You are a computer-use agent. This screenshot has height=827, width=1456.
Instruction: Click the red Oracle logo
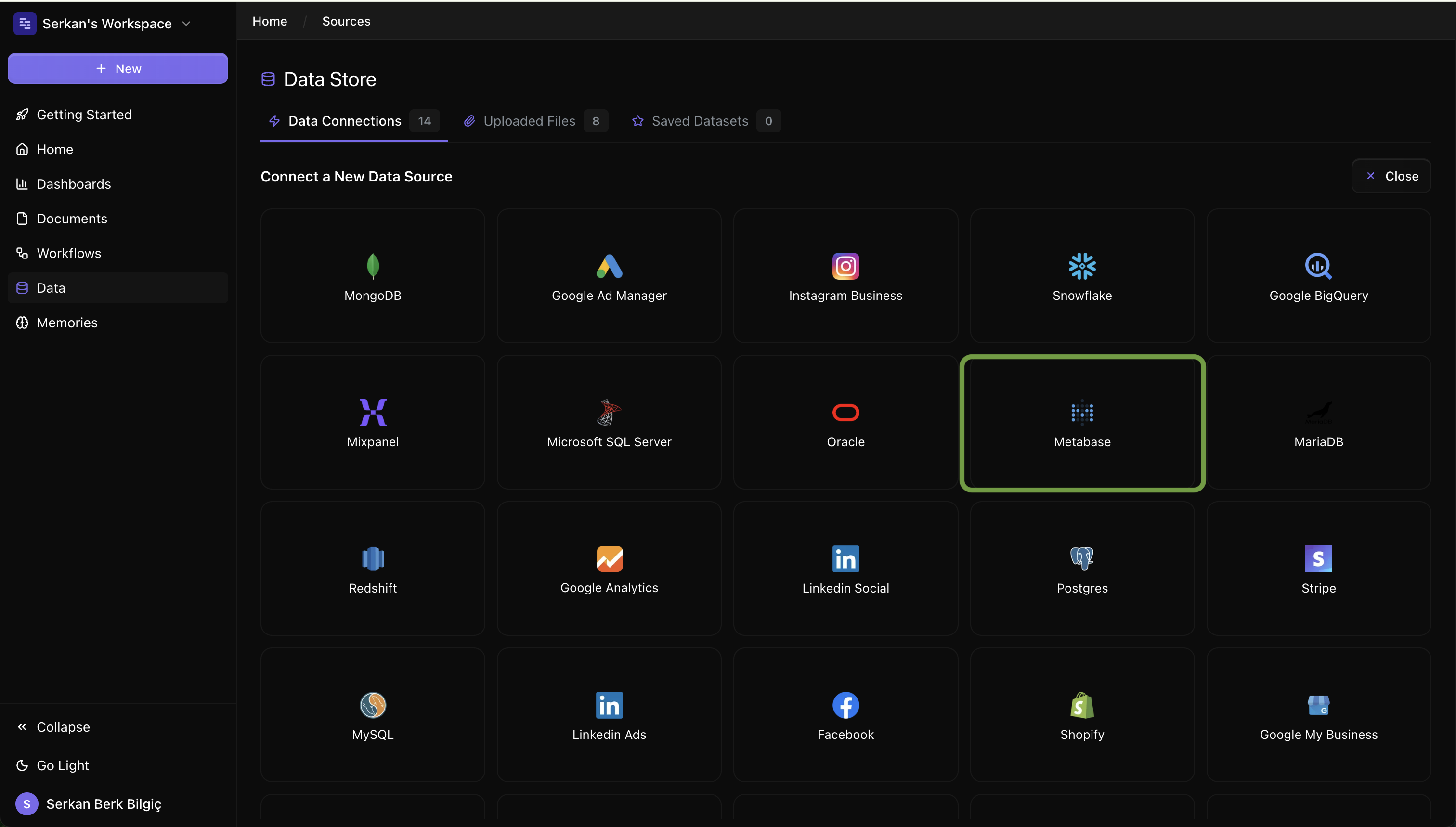[x=845, y=413]
